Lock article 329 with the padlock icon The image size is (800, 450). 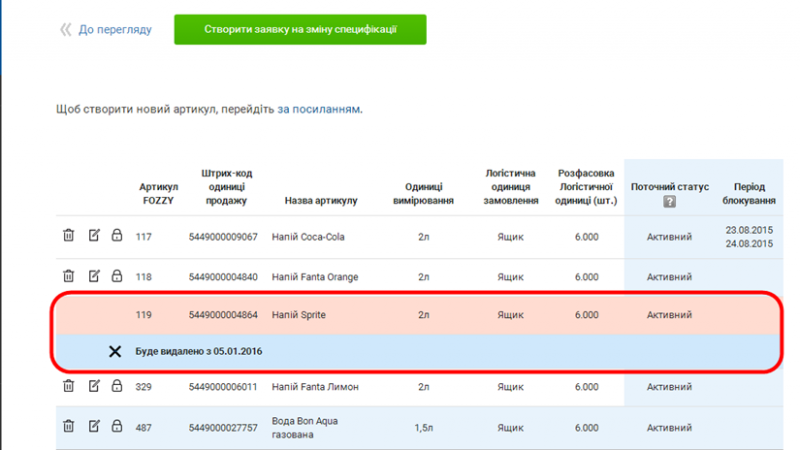116,386
